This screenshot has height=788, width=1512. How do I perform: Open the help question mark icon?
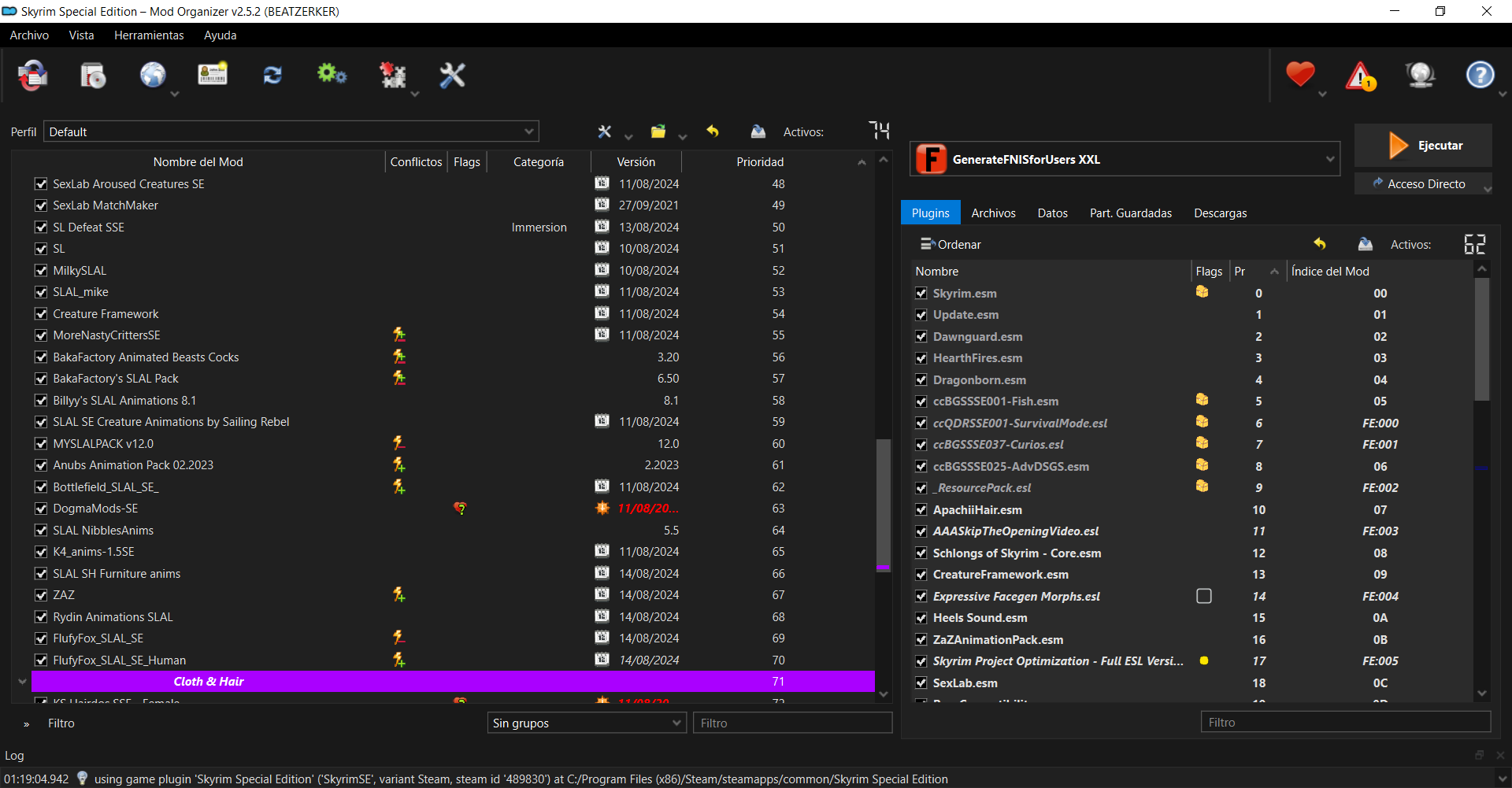click(x=1480, y=75)
